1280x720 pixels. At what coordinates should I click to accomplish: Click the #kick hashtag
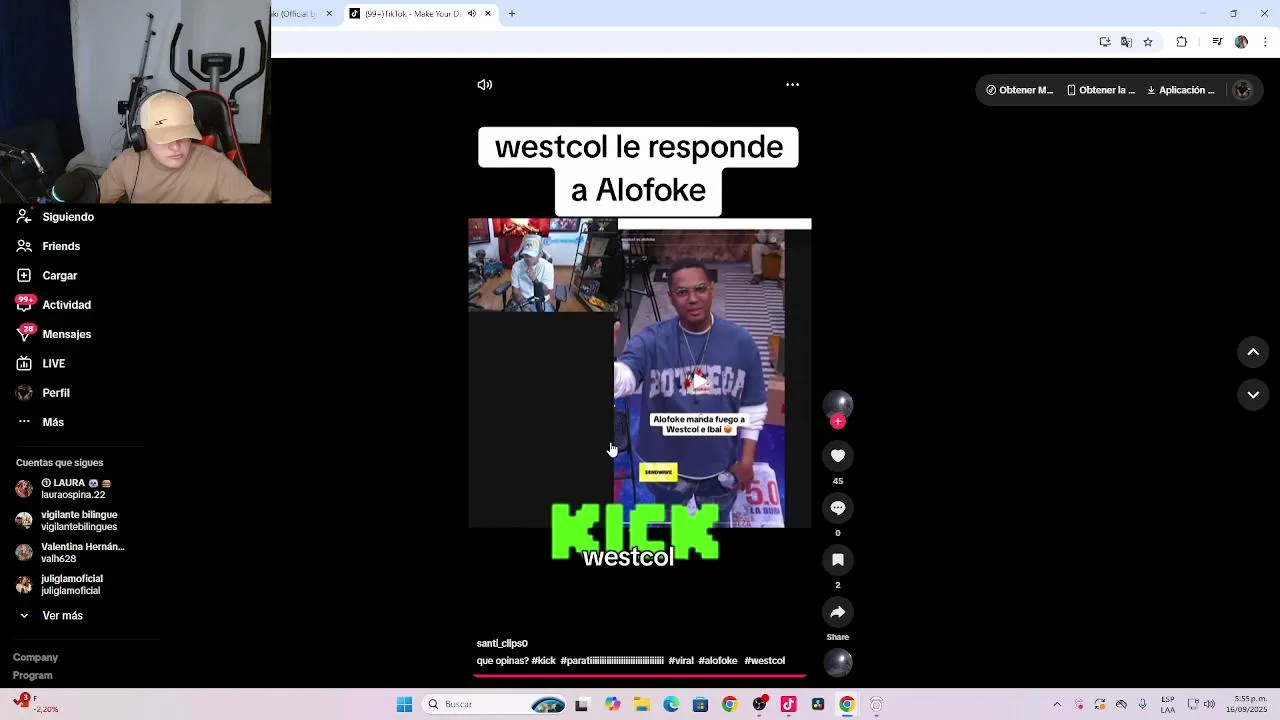(543, 661)
